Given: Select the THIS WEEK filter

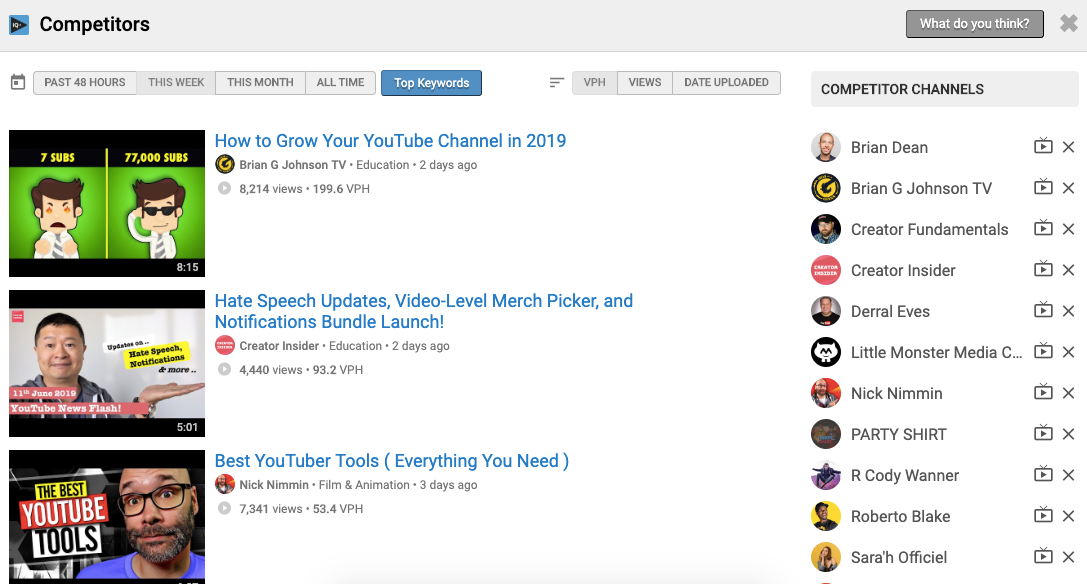Looking at the screenshot, I should click(x=176, y=83).
